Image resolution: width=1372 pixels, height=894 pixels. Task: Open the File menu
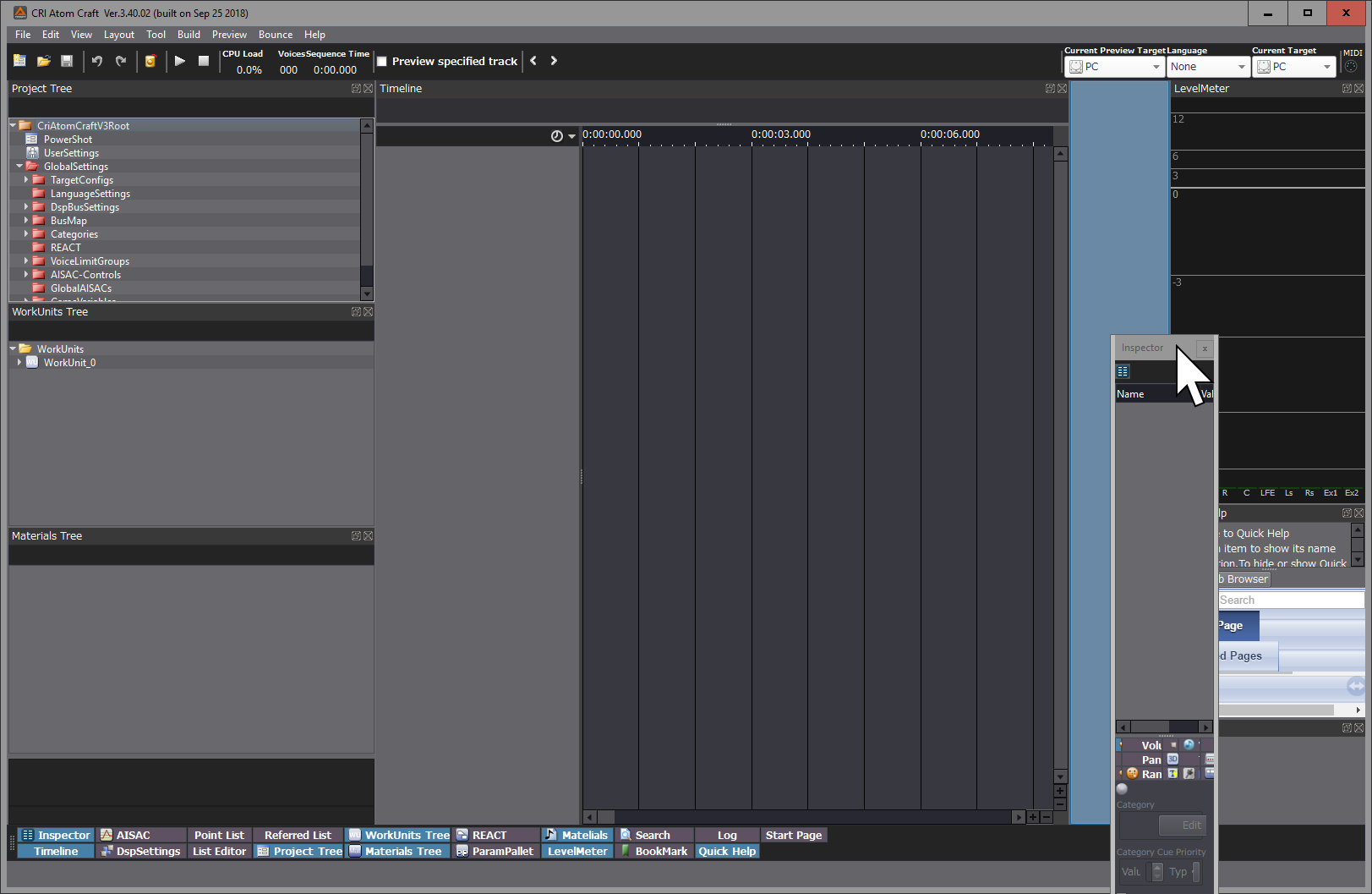[23, 35]
